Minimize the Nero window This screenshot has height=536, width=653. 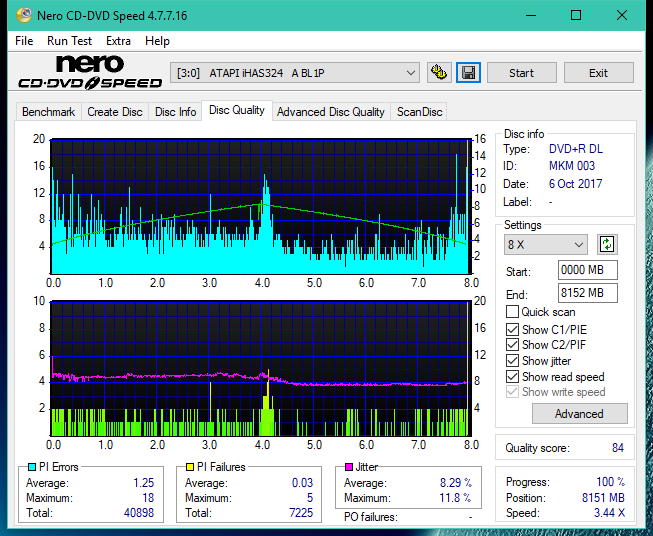[531, 15]
